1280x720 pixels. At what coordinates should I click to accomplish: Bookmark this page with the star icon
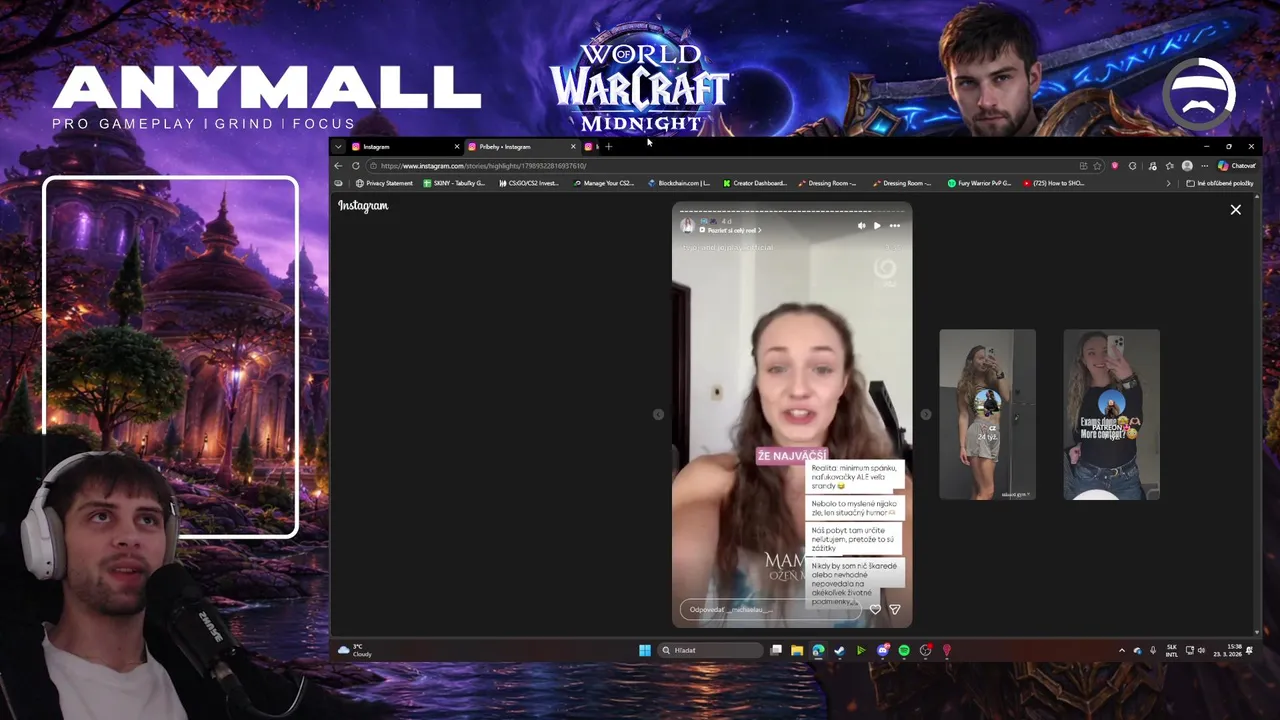click(1097, 166)
